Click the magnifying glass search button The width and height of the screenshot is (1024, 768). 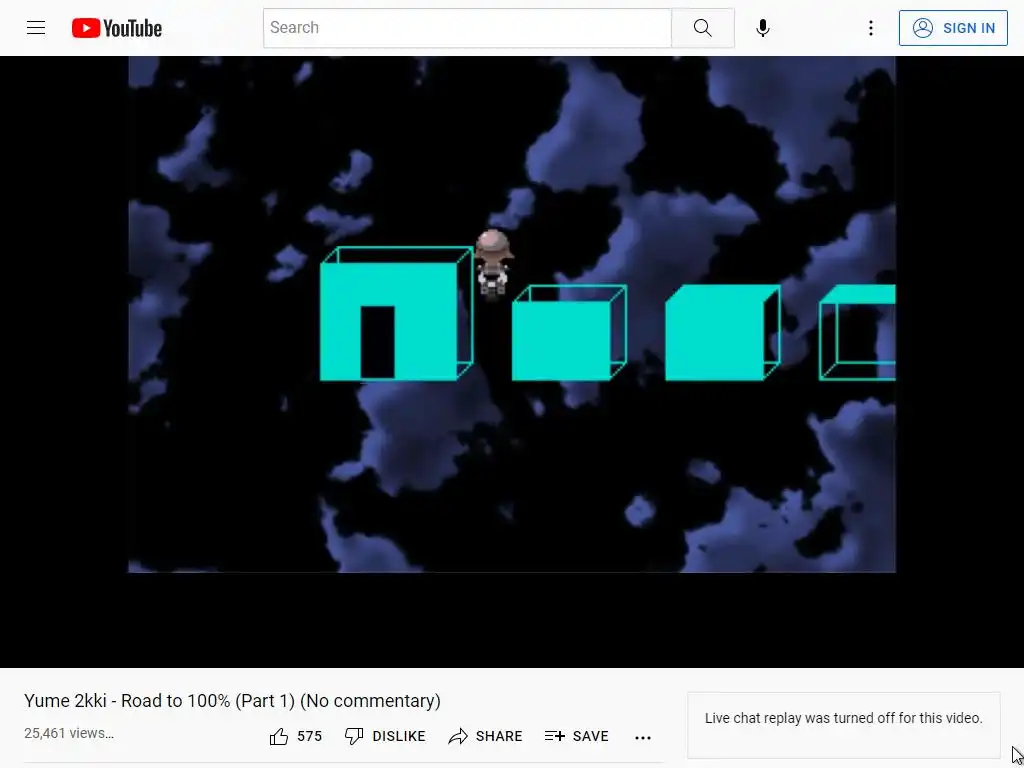click(703, 27)
